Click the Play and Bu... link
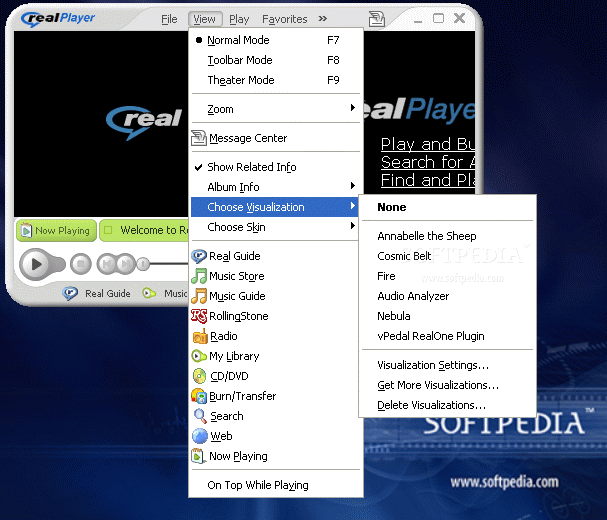607x520 pixels. tap(428, 144)
